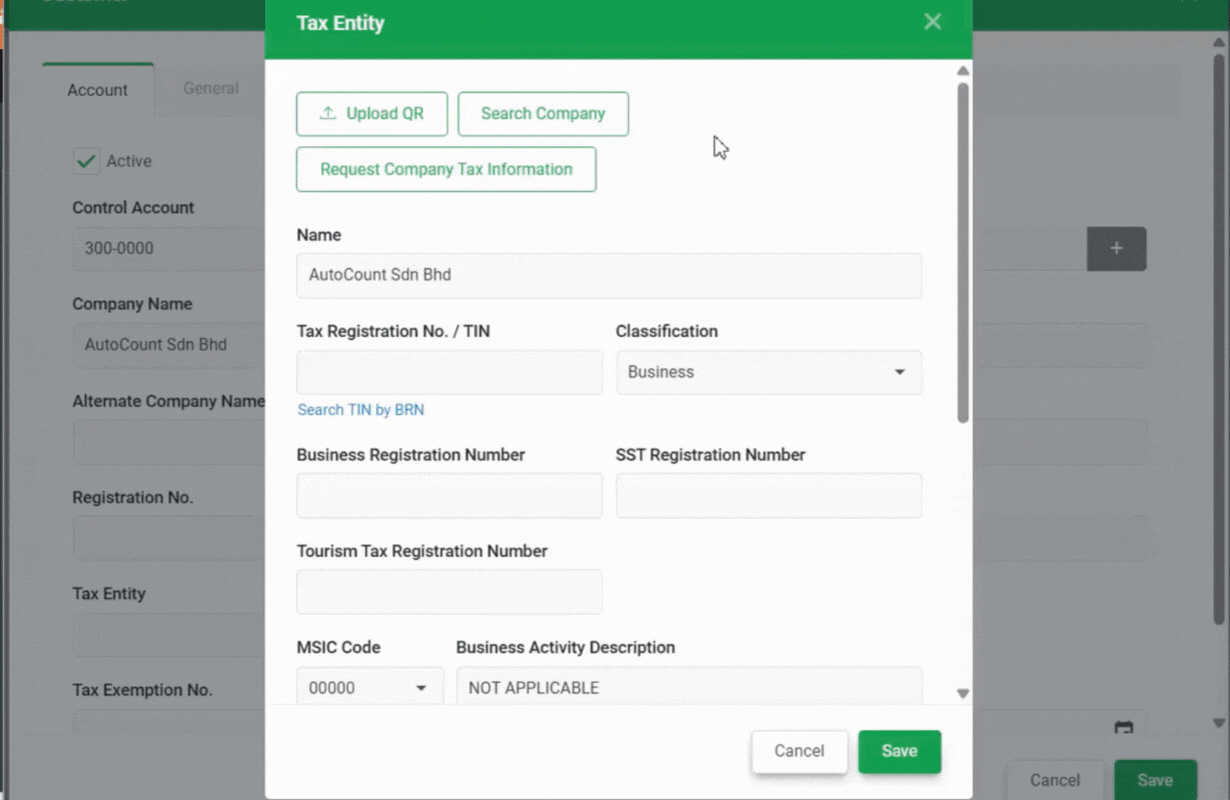Click Request Company Tax Information

tap(446, 169)
